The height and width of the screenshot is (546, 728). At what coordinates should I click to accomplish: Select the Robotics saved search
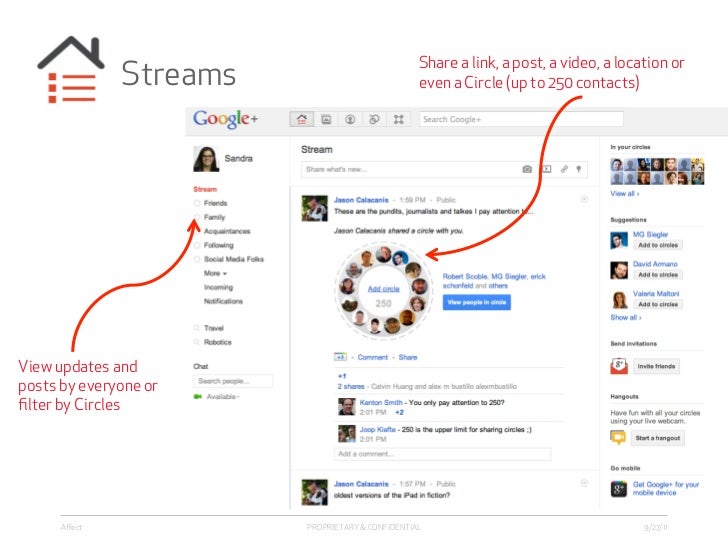(x=217, y=342)
